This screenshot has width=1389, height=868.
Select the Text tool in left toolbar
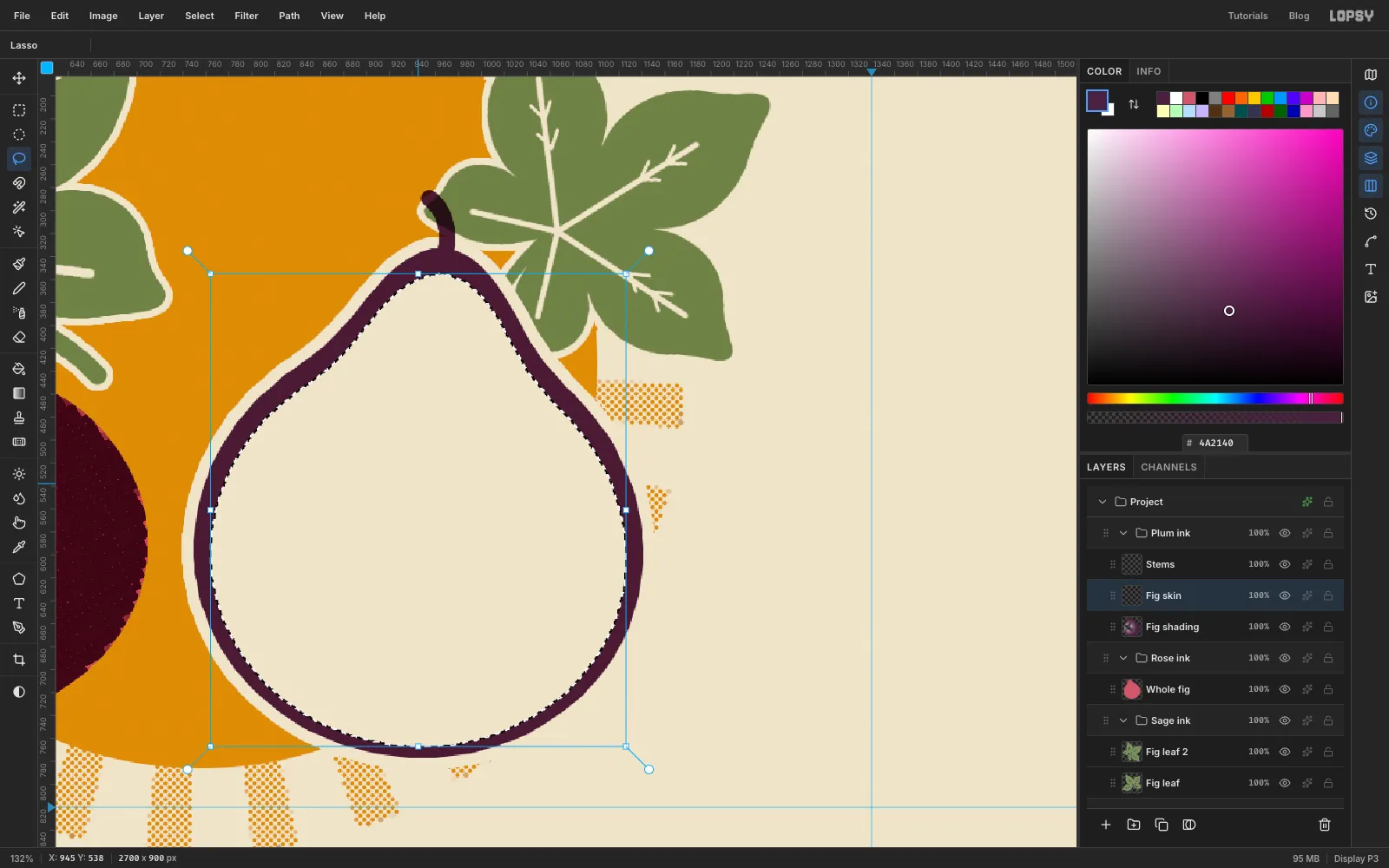19,603
